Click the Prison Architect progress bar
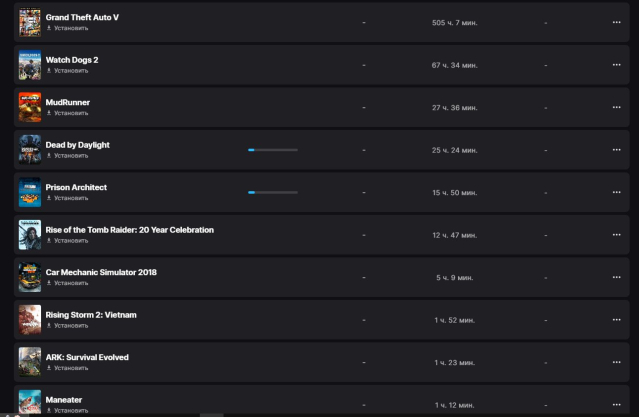 [x=272, y=192]
